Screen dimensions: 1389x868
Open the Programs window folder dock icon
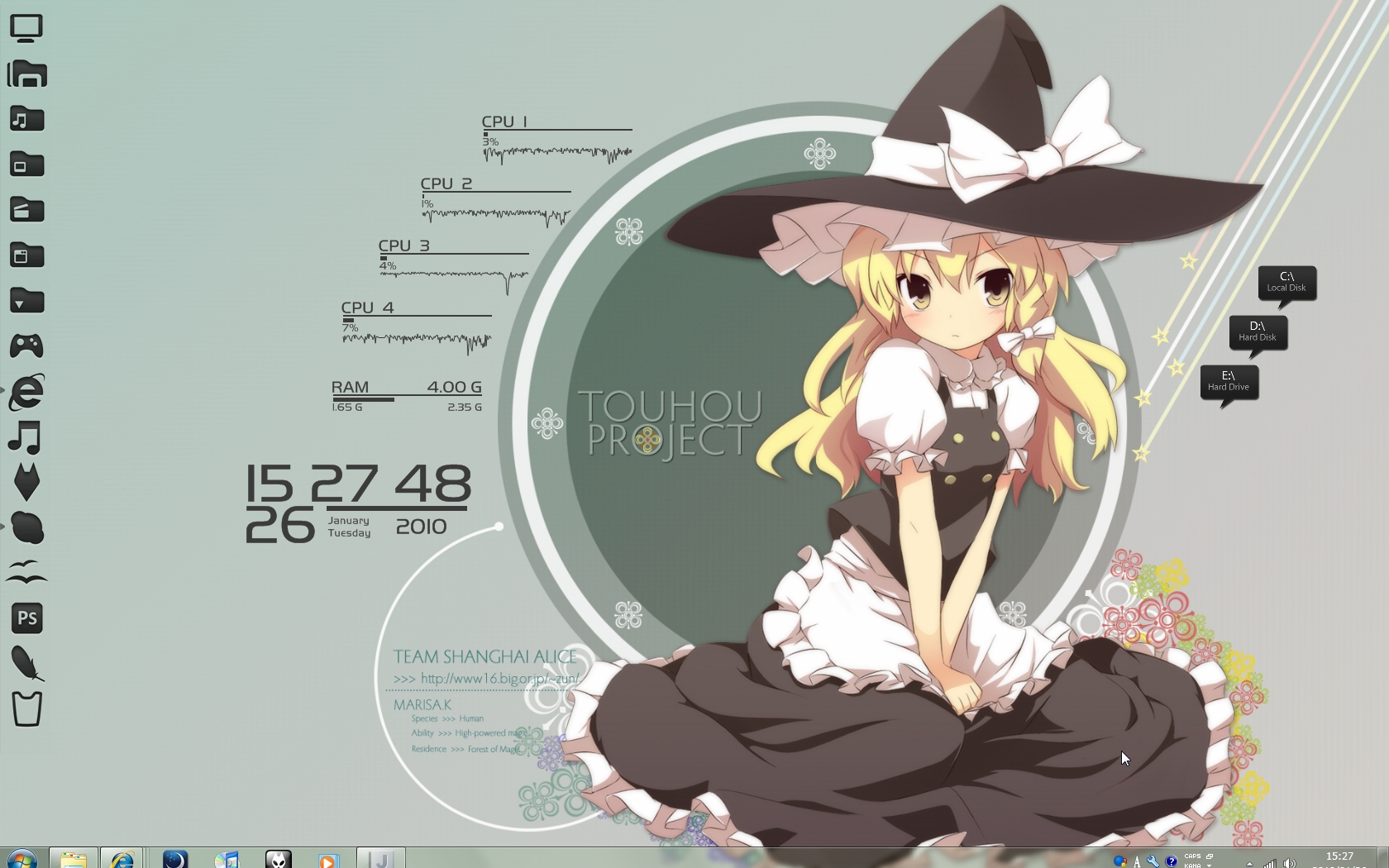(x=27, y=255)
